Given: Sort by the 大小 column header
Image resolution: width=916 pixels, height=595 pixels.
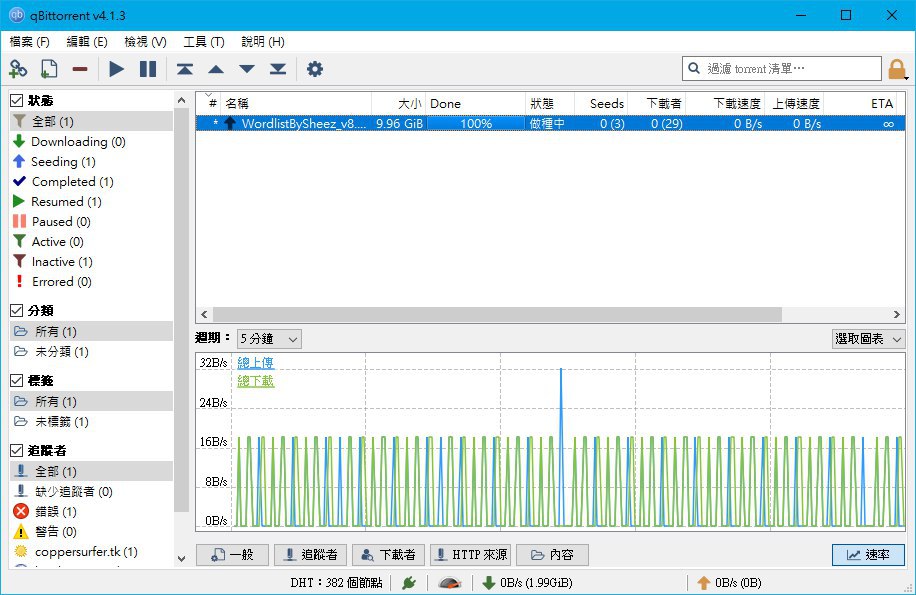Looking at the screenshot, I should (x=399, y=103).
